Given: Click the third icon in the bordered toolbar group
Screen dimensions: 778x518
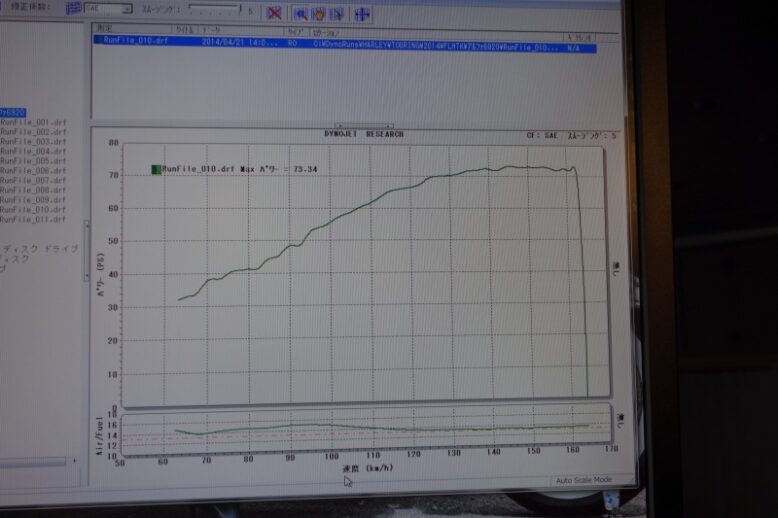Looking at the screenshot, I should coord(336,14).
